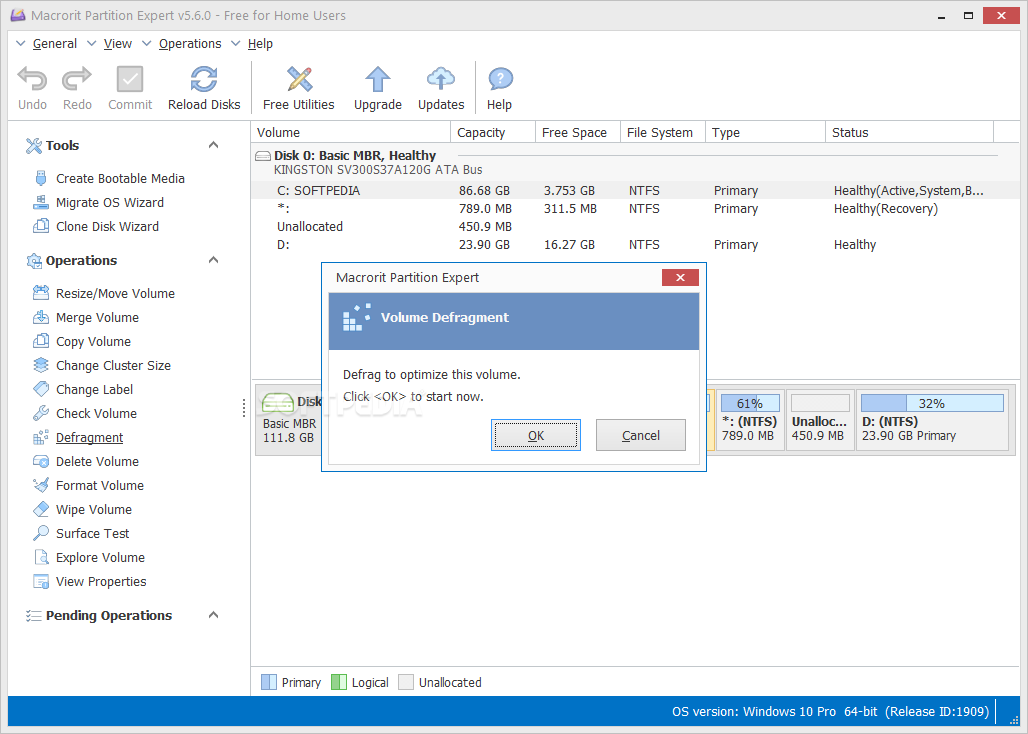The height and width of the screenshot is (734, 1028).
Task: Click the Format Volume broom icon
Action: [41, 485]
